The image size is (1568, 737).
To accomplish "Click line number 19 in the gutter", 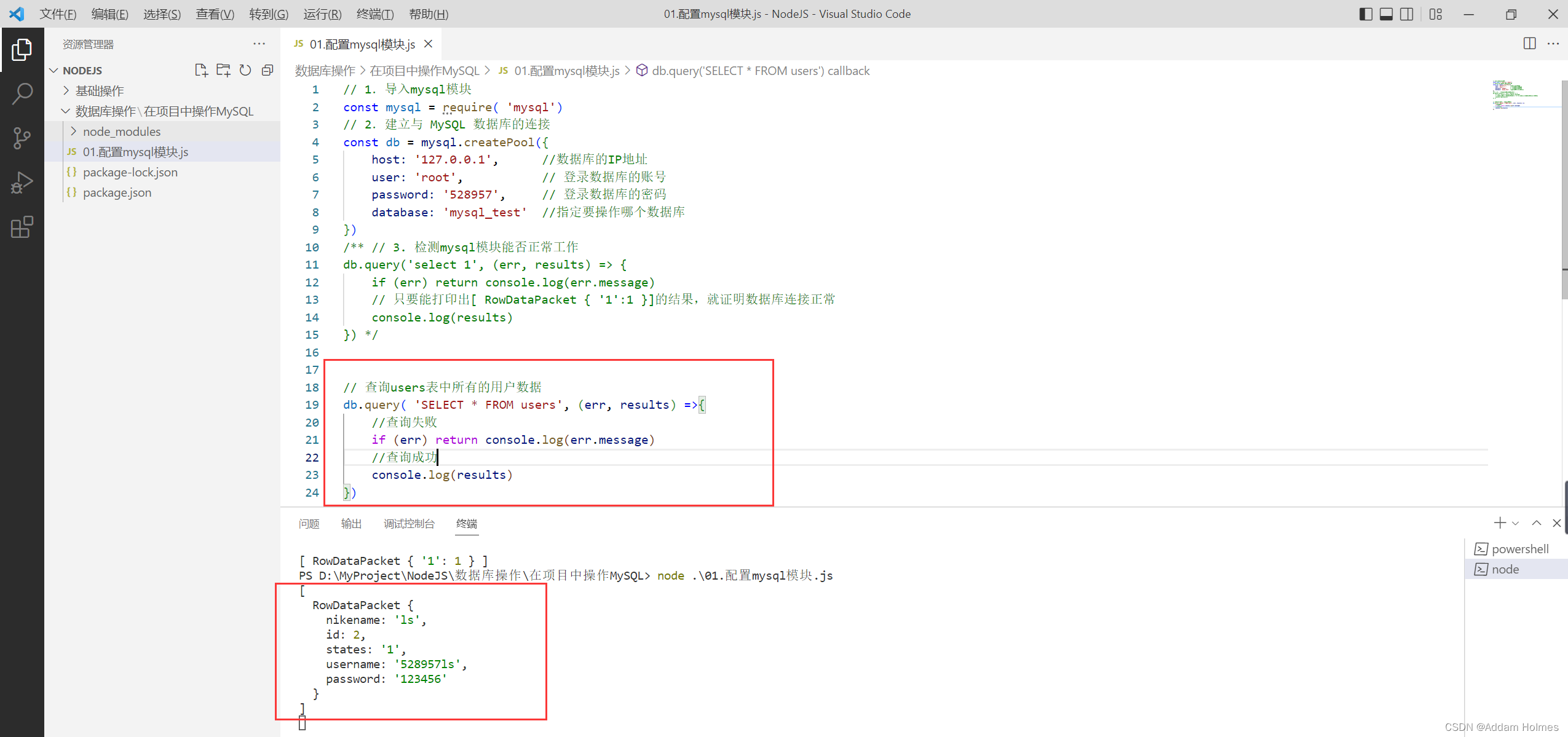I will pos(312,404).
